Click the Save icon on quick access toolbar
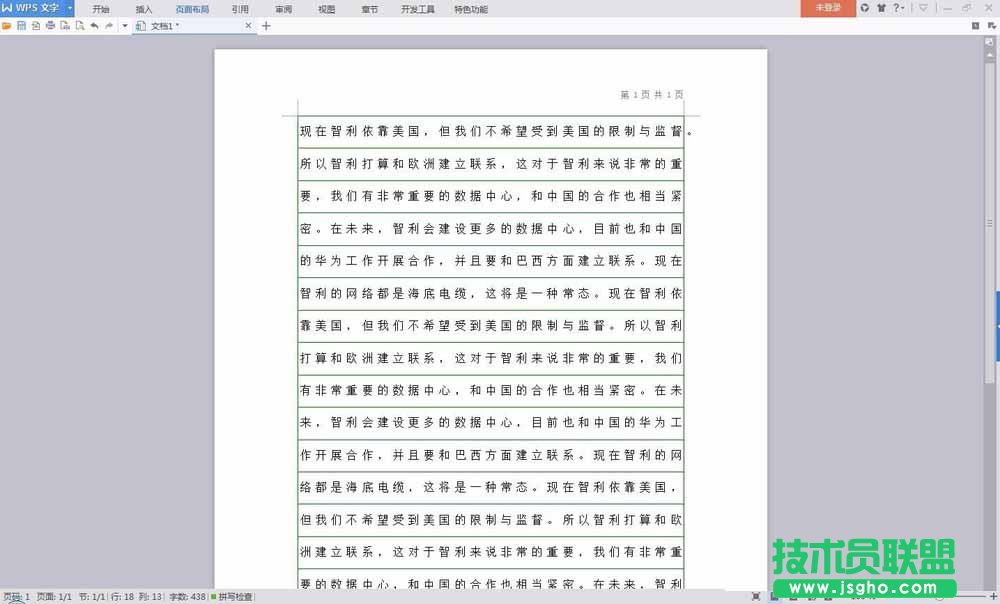1000x604 pixels. pos(19,26)
